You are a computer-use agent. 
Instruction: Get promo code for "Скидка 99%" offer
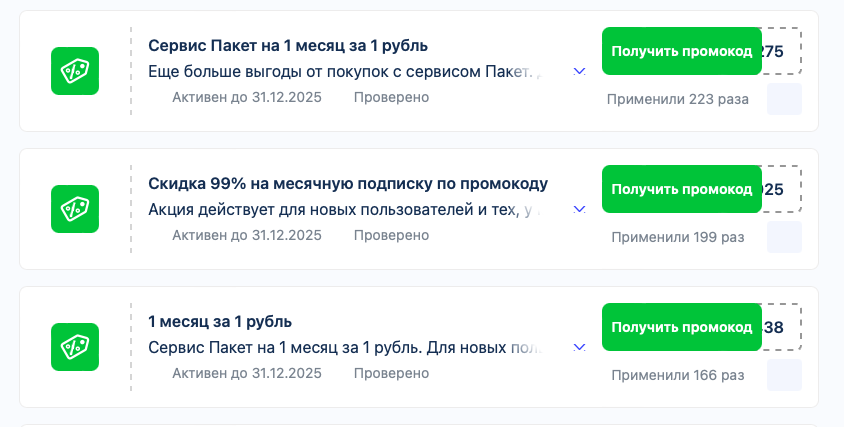[x=681, y=189]
